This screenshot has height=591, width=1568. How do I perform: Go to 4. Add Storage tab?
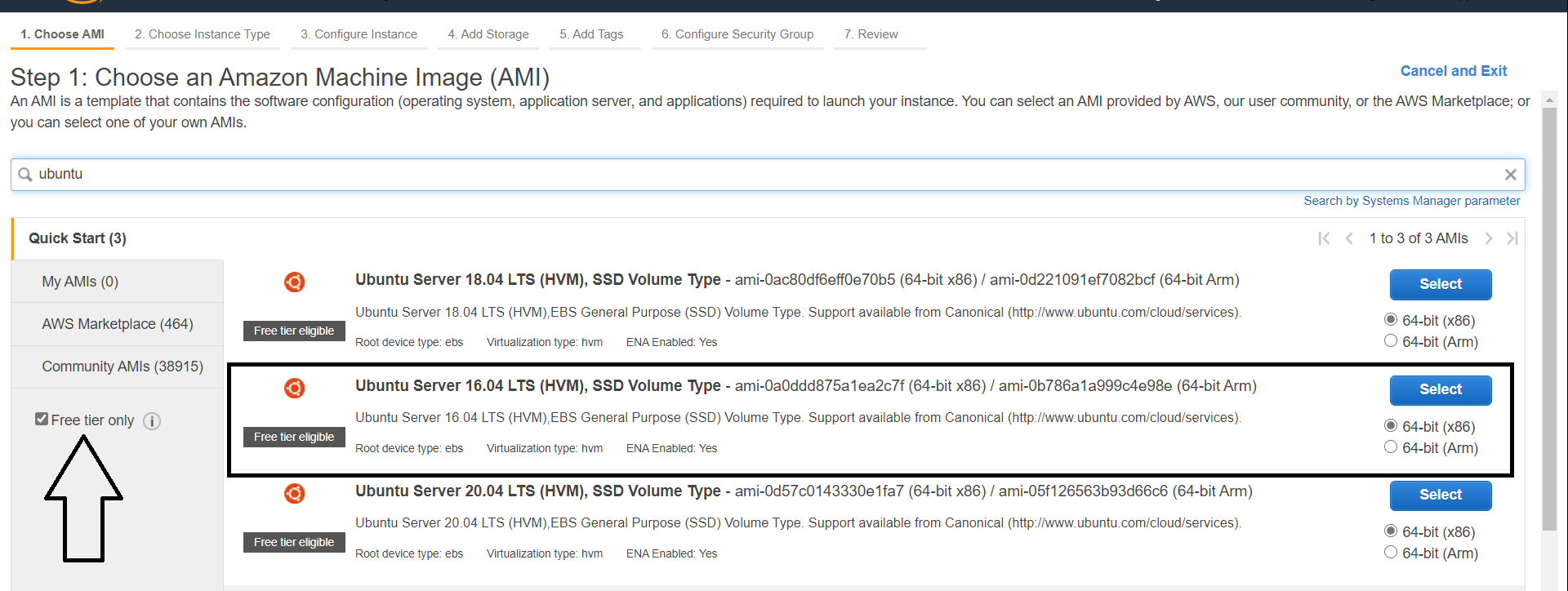(x=488, y=34)
